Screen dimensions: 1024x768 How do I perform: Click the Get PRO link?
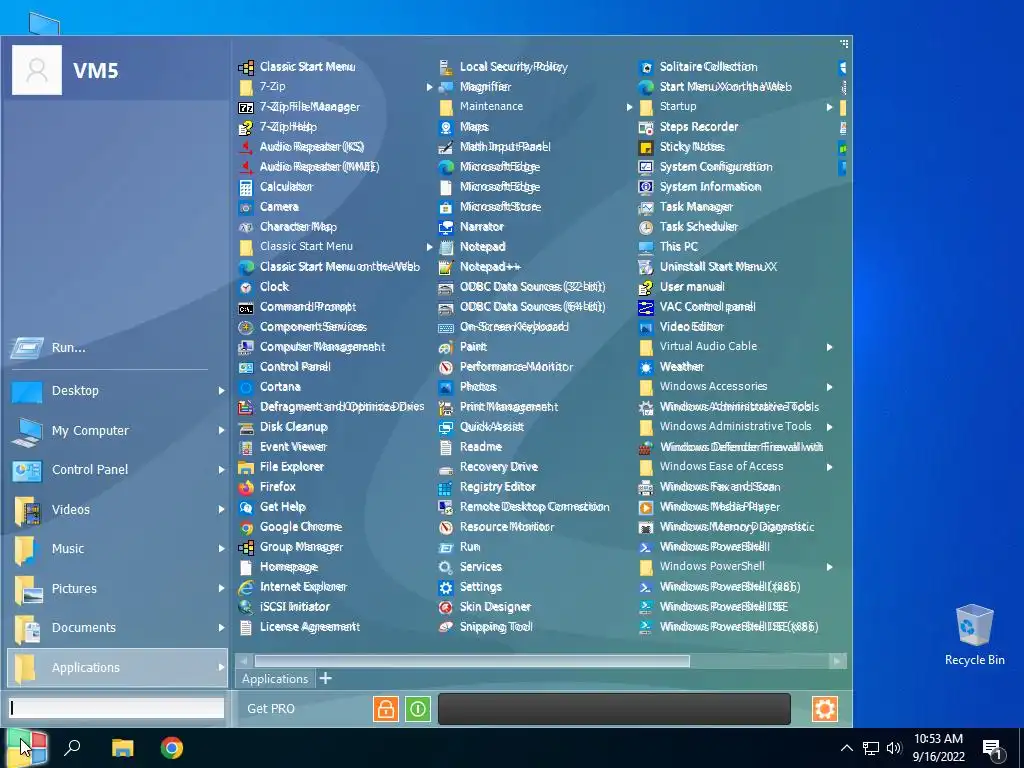(271, 709)
